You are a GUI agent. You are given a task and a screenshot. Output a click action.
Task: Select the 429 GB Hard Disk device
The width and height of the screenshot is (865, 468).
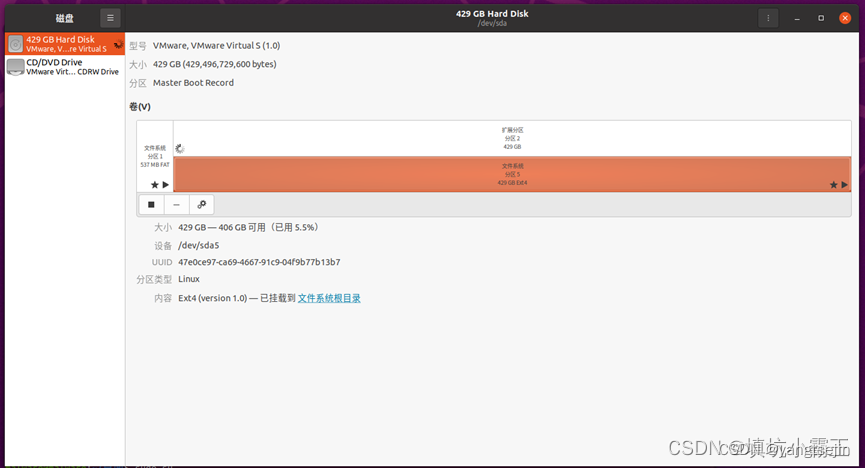click(65, 44)
